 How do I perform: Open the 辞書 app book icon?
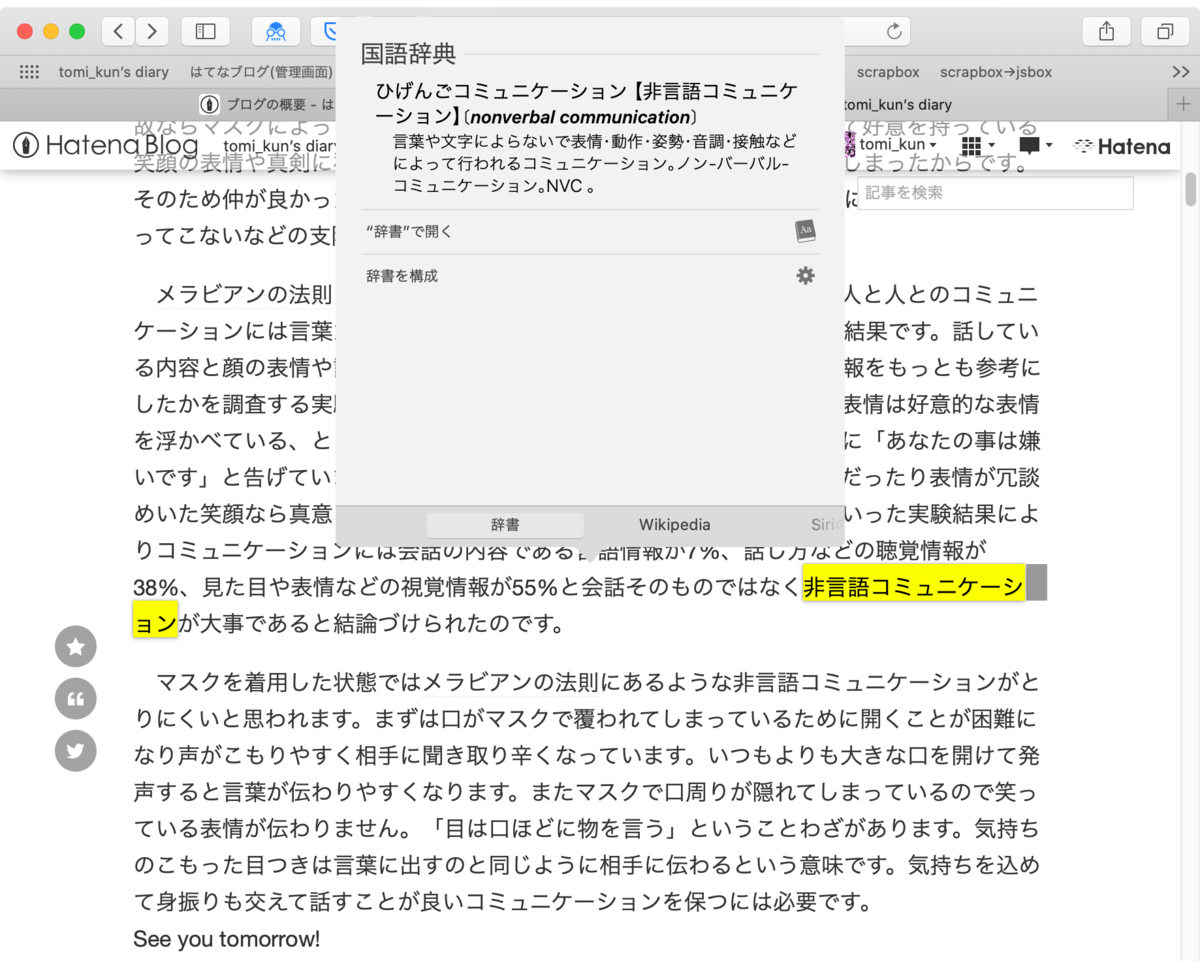pyautogui.click(x=805, y=232)
